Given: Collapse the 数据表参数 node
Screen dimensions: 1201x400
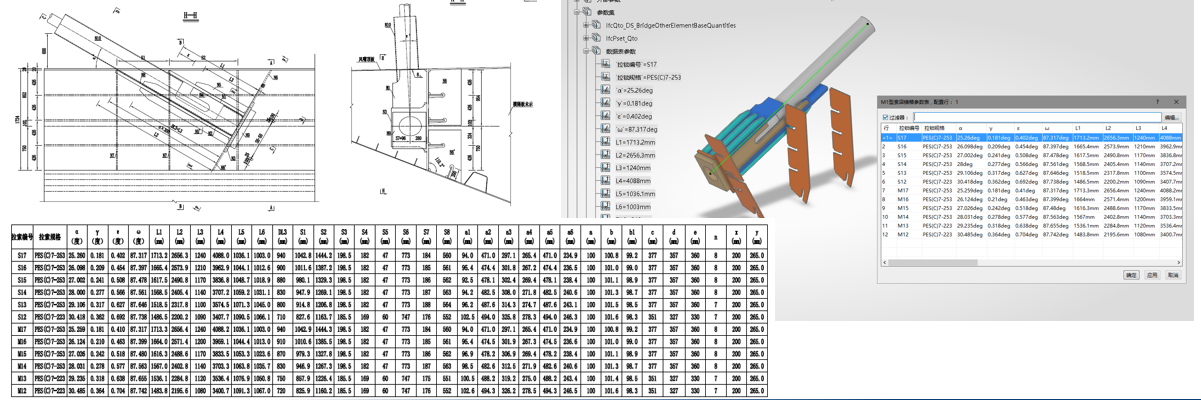Looking at the screenshot, I should (x=586, y=52).
